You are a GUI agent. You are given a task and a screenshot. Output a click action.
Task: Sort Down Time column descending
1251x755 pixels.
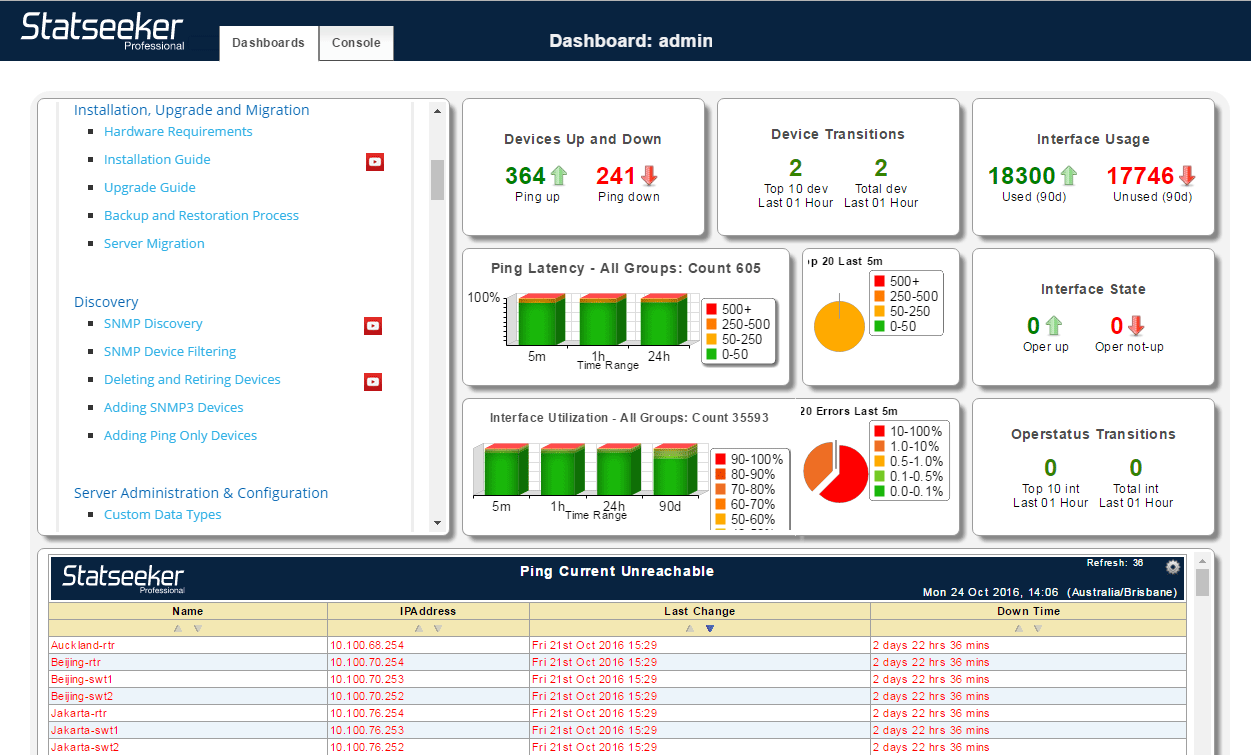[1038, 629]
